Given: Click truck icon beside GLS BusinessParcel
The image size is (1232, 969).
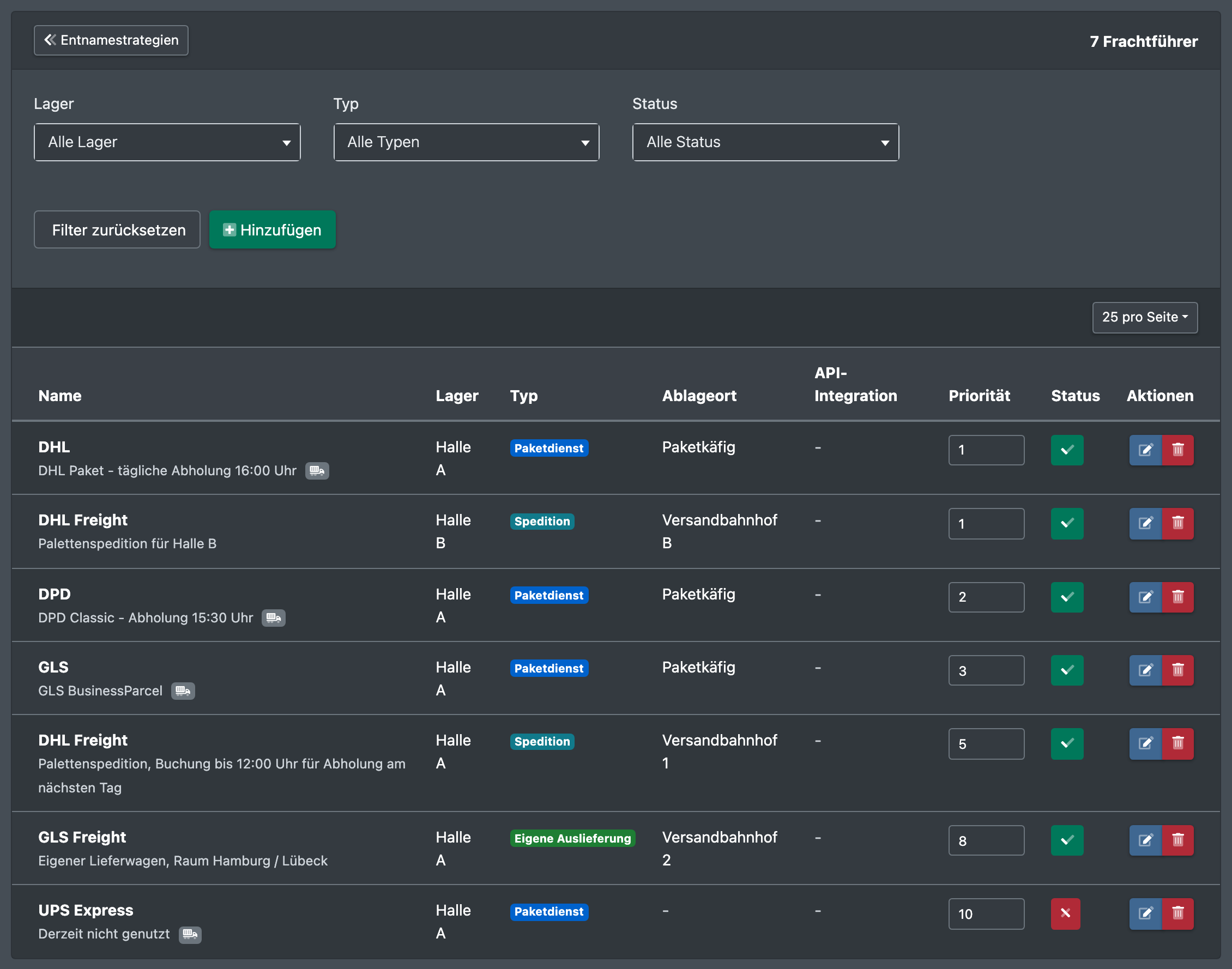Looking at the screenshot, I should click(x=183, y=691).
